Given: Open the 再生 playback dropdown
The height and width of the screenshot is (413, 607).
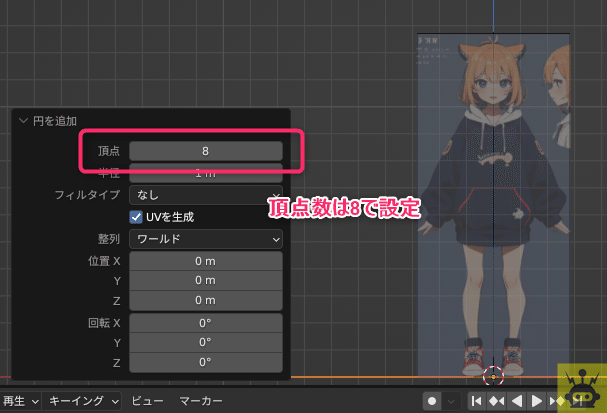Looking at the screenshot, I should 20,401.
